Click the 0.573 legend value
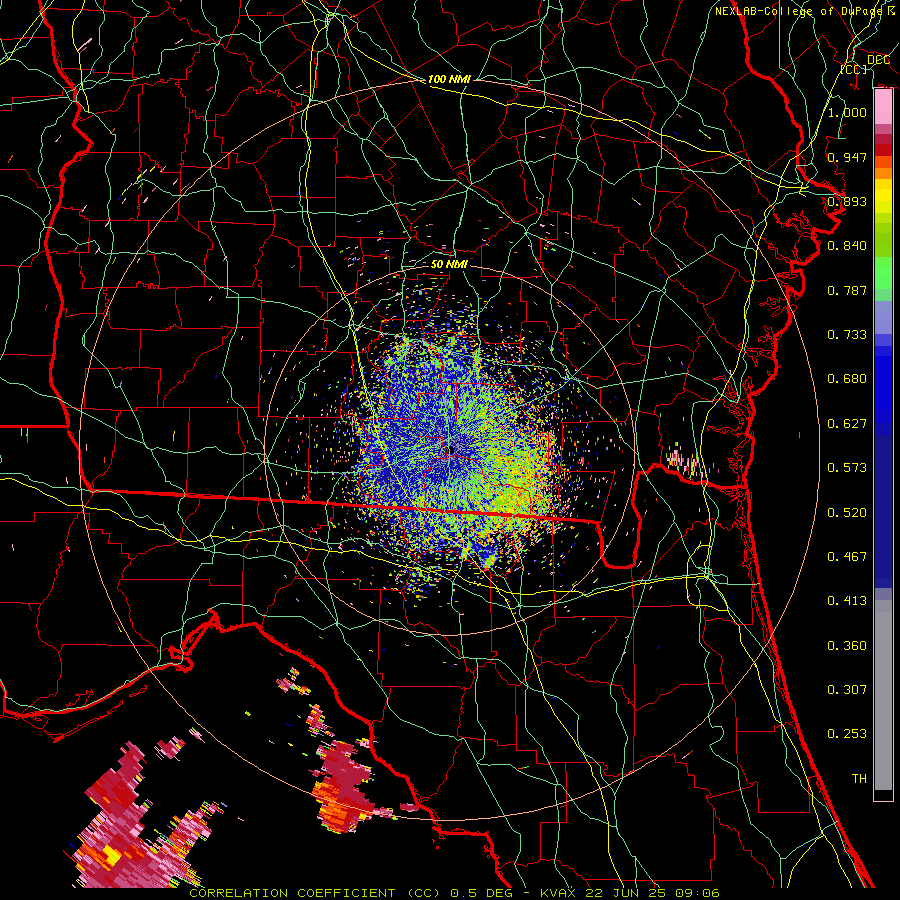Screen dimensions: 900x900 click(x=847, y=468)
